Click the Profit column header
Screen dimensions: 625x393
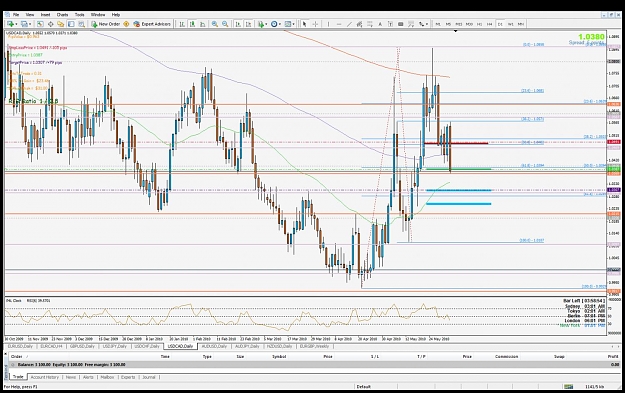(613, 356)
